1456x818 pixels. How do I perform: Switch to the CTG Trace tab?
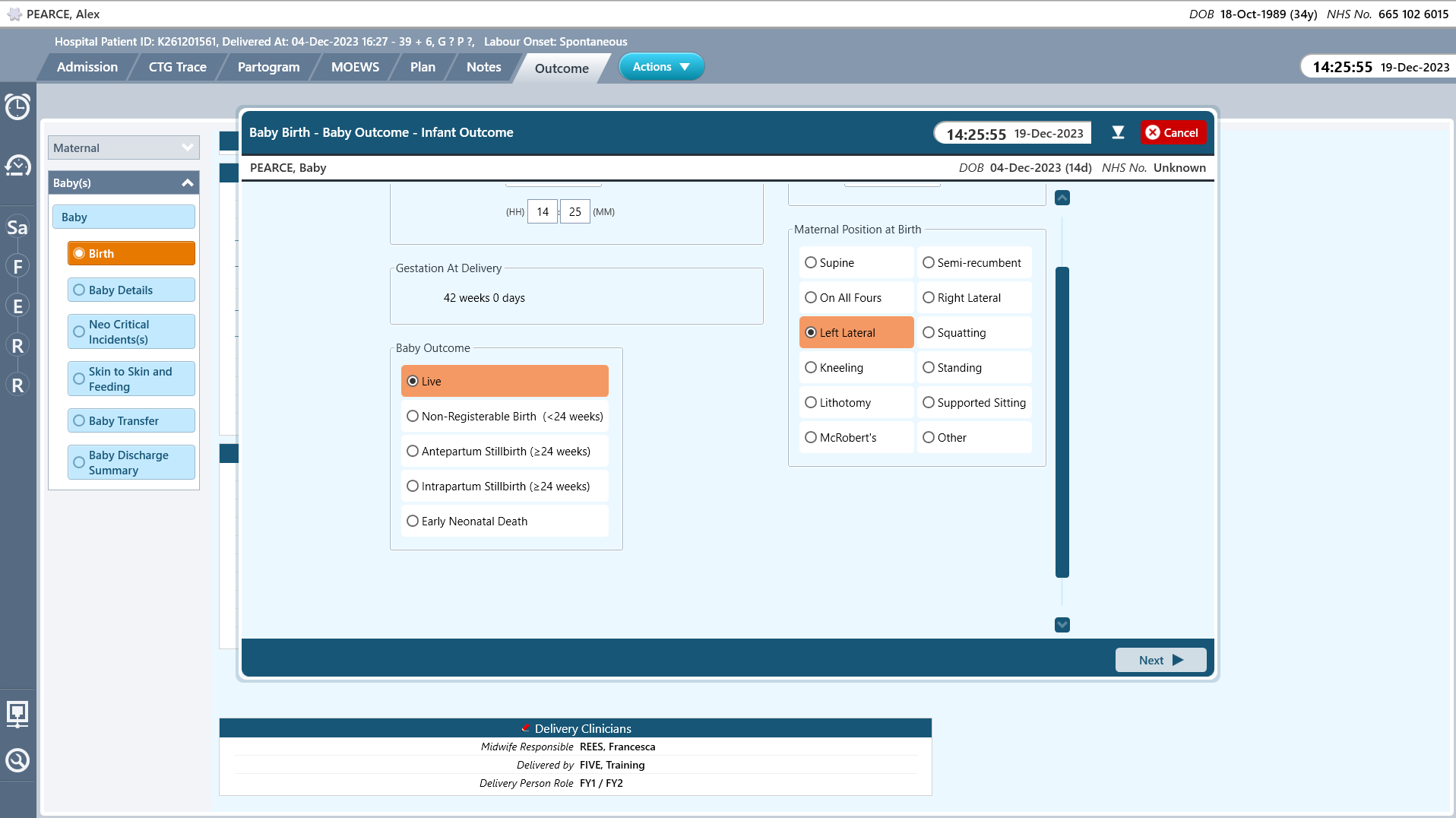pyautogui.click(x=178, y=67)
